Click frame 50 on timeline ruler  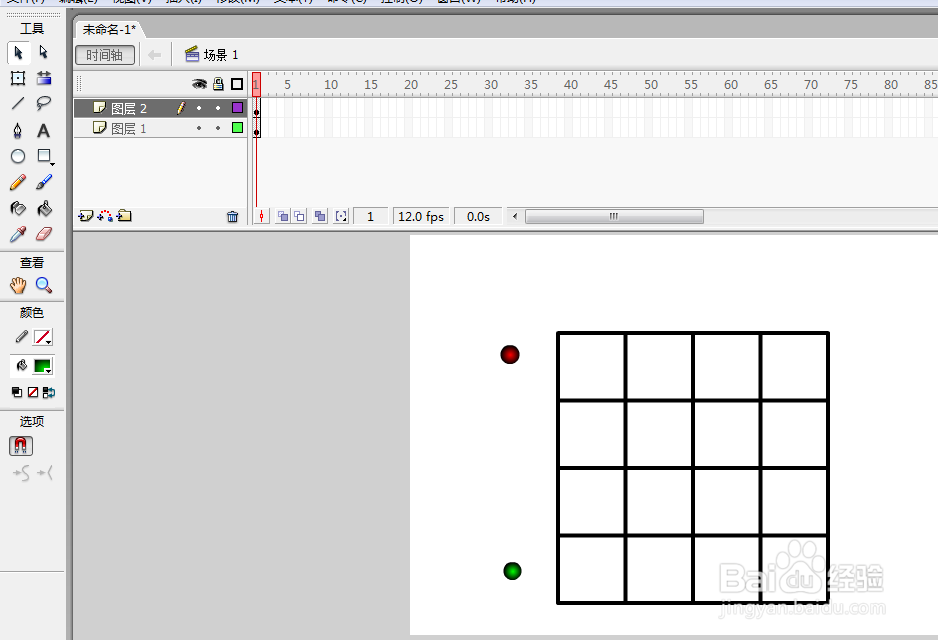coord(651,84)
